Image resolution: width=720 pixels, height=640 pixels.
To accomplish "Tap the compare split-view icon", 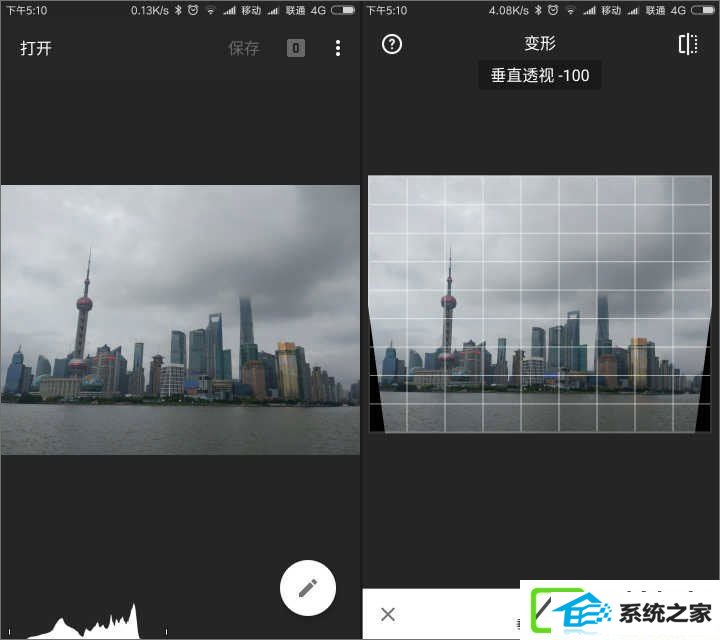I will [x=688, y=44].
